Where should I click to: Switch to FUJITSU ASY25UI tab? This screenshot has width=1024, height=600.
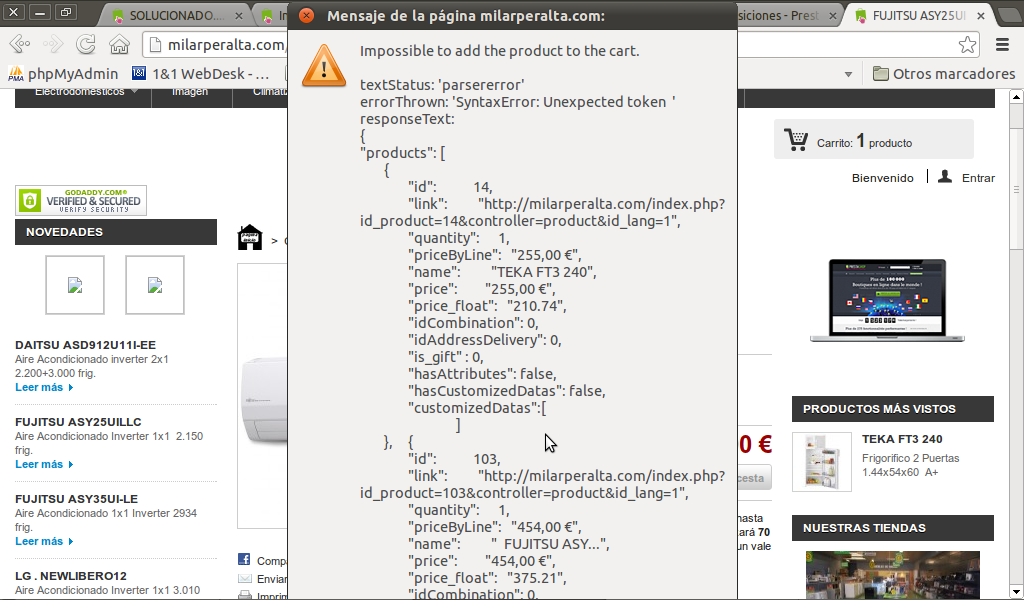tap(918, 15)
